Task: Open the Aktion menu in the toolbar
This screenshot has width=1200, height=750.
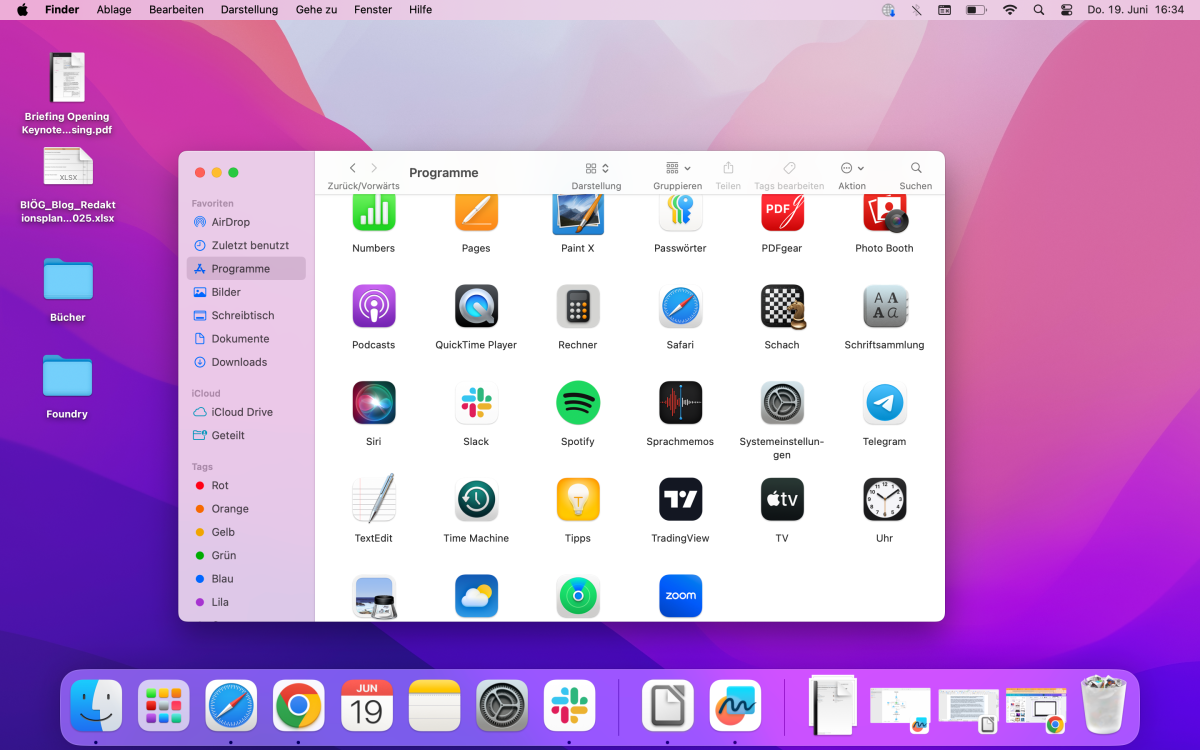Action: pyautogui.click(x=851, y=169)
